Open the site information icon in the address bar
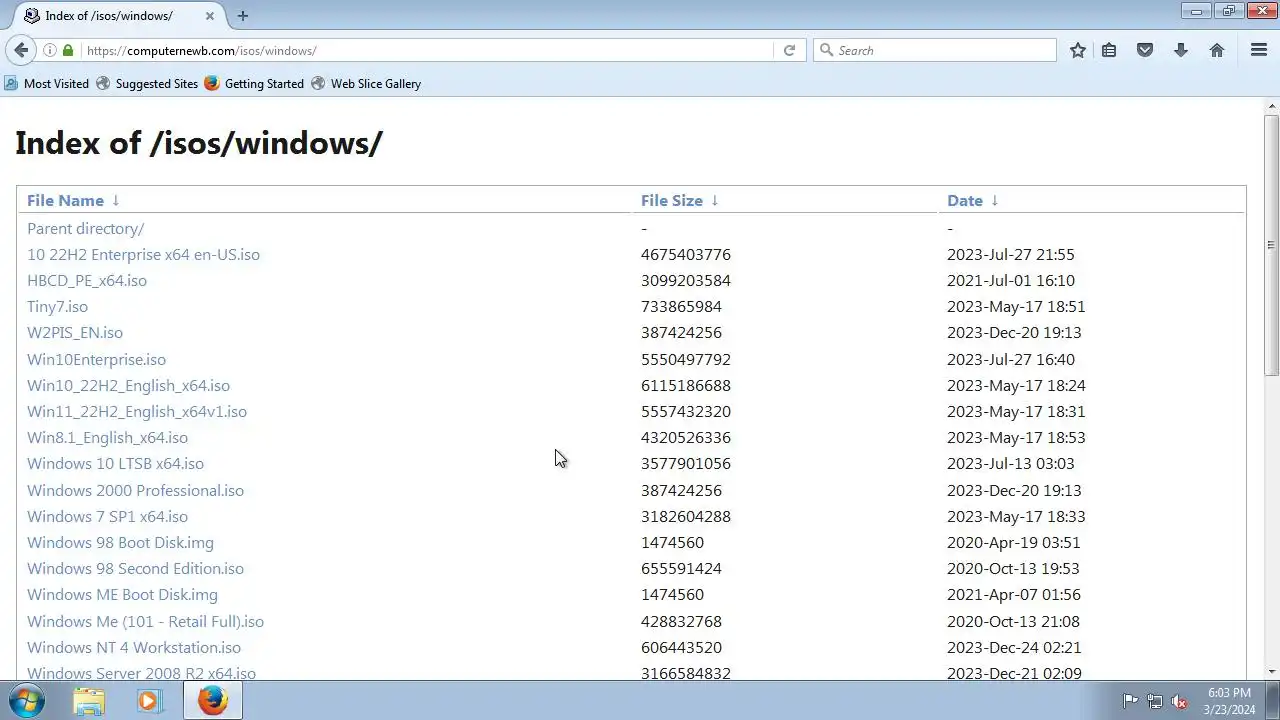This screenshot has height=720, width=1280. click(49, 50)
